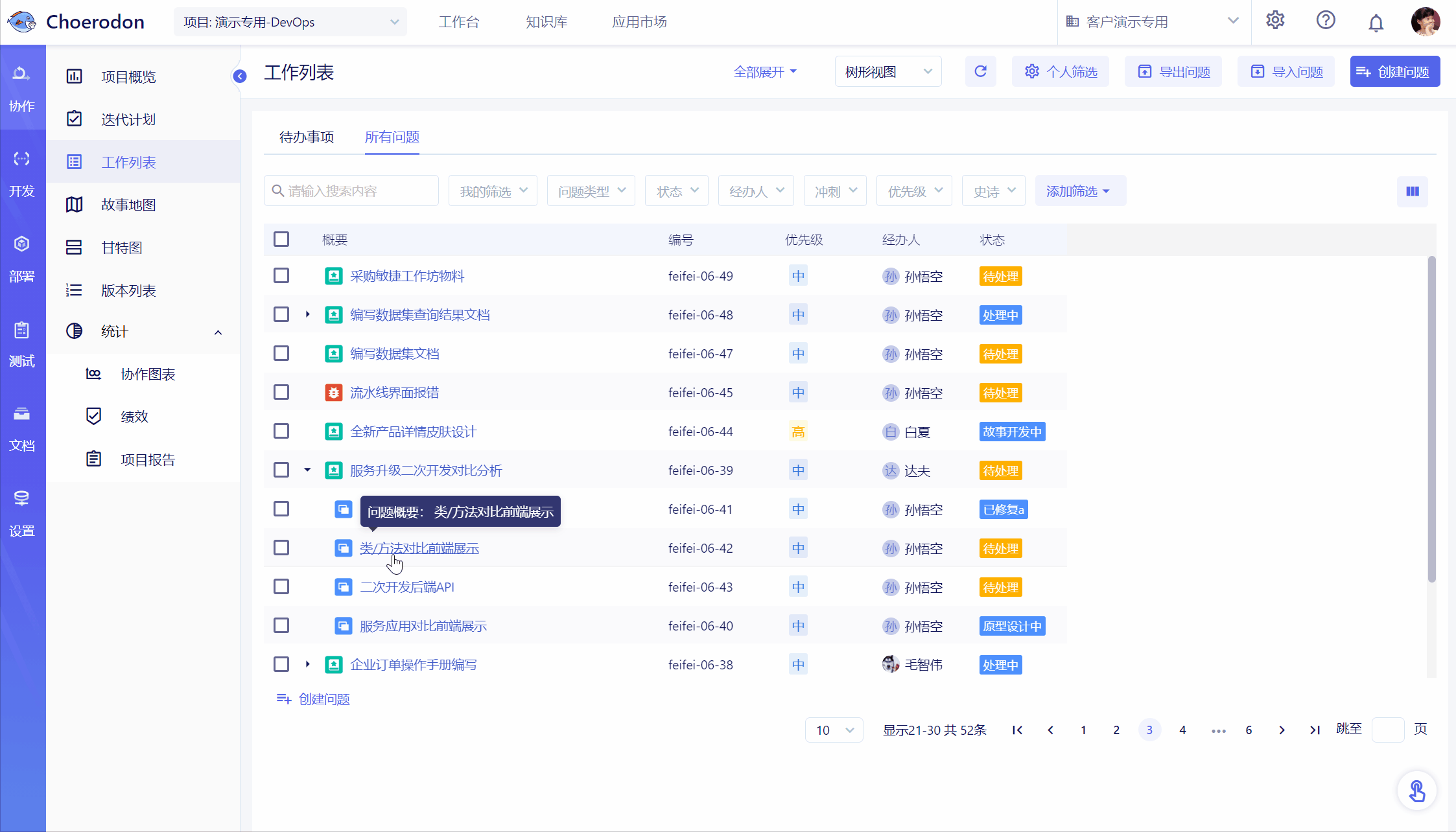Check the box for 采购敏捷工作坊物料
The height and width of the screenshot is (832, 1456).
click(x=281, y=276)
